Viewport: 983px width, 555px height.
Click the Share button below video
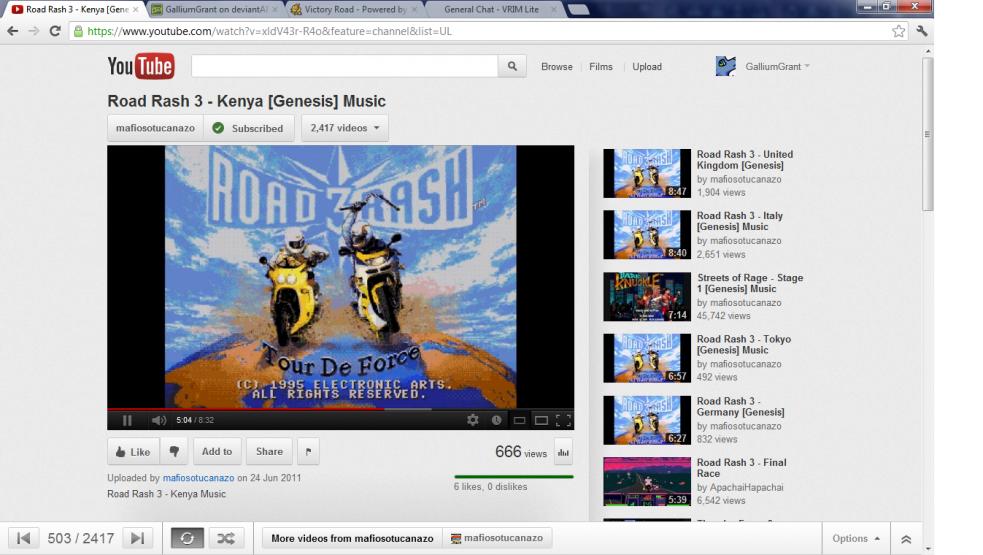click(x=269, y=452)
